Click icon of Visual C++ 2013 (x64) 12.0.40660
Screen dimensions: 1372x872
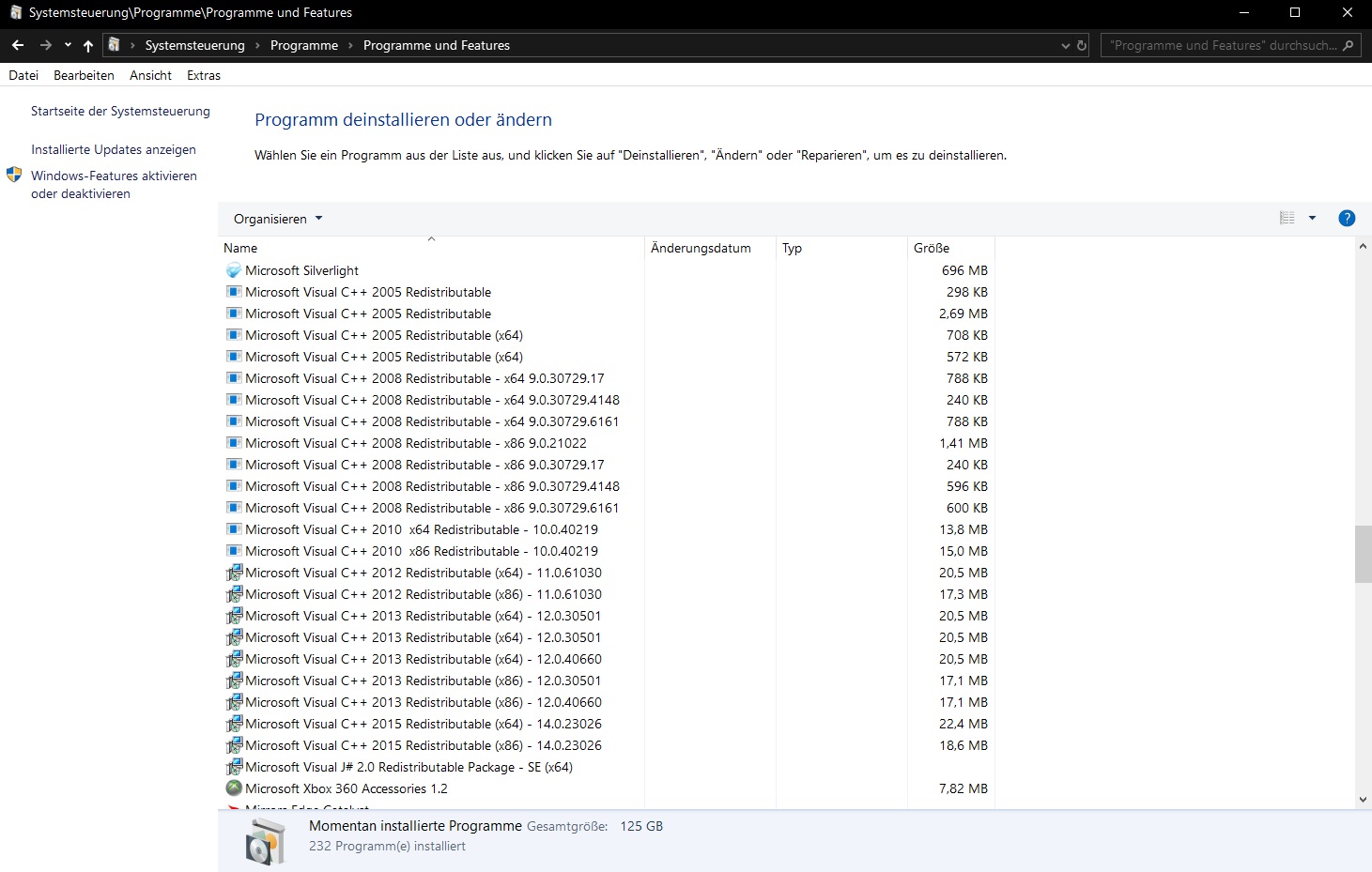[234, 659]
